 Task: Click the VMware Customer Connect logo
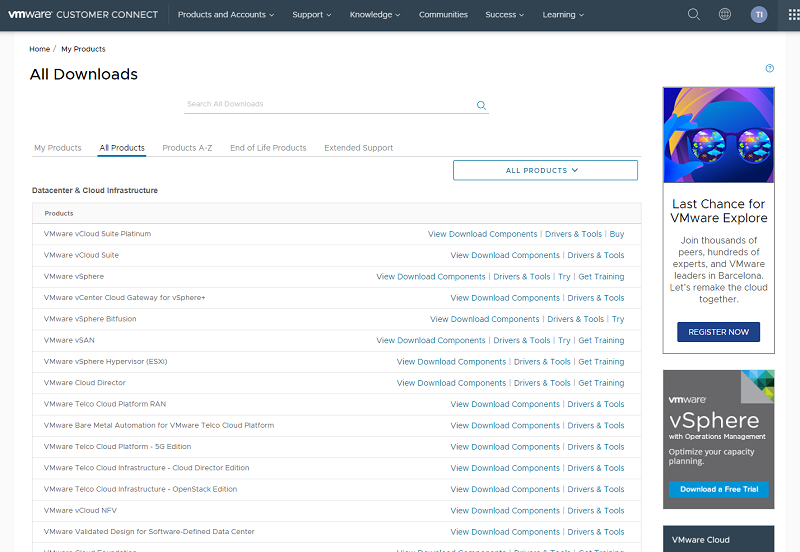[83, 15]
